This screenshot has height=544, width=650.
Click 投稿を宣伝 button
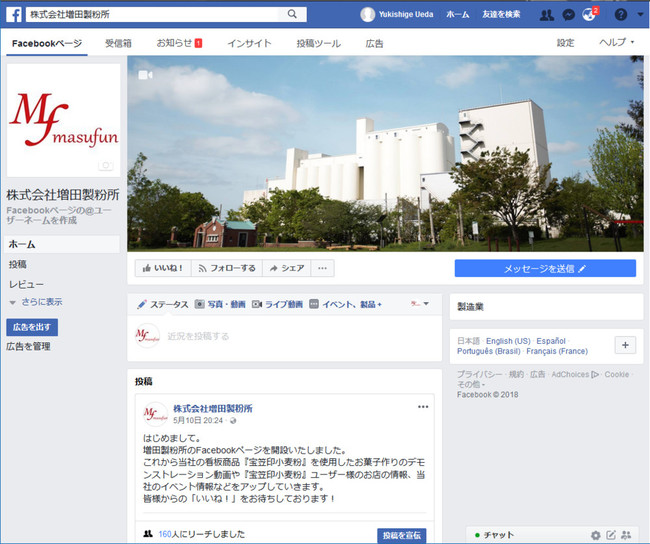(x=402, y=535)
